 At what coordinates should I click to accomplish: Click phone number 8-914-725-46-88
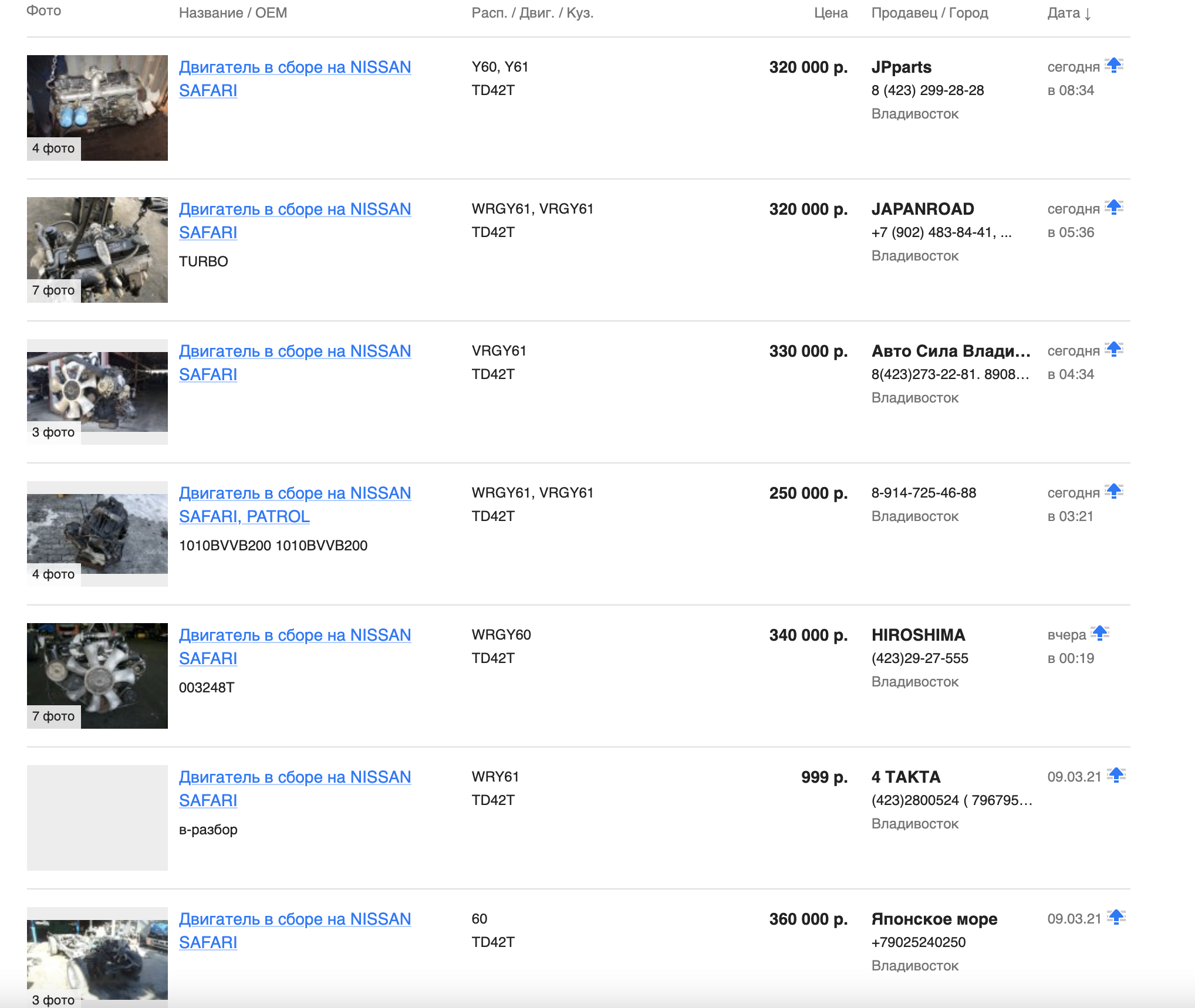(x=924, y=493)
